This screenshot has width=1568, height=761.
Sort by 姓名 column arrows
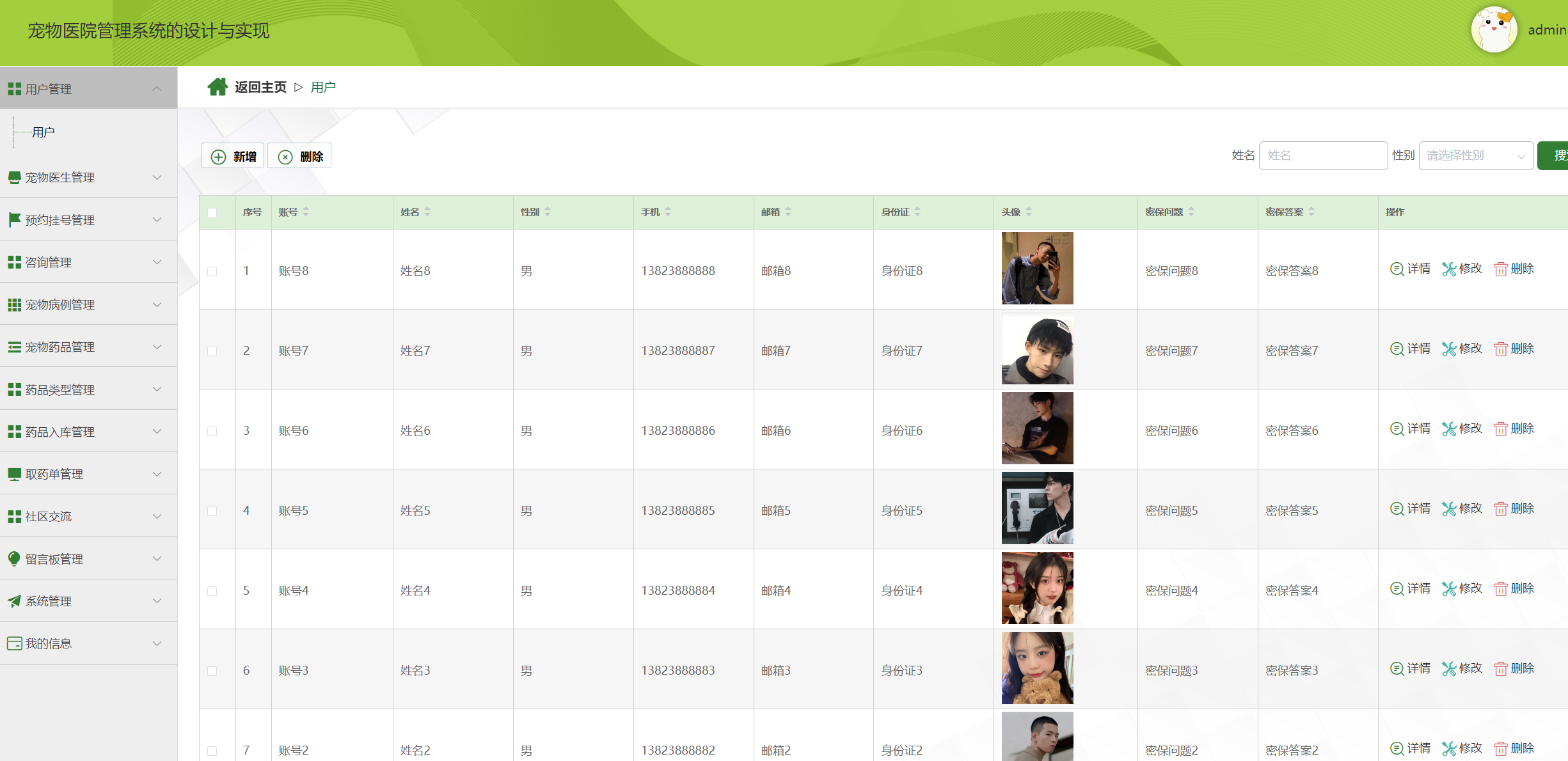coord(427,212)
